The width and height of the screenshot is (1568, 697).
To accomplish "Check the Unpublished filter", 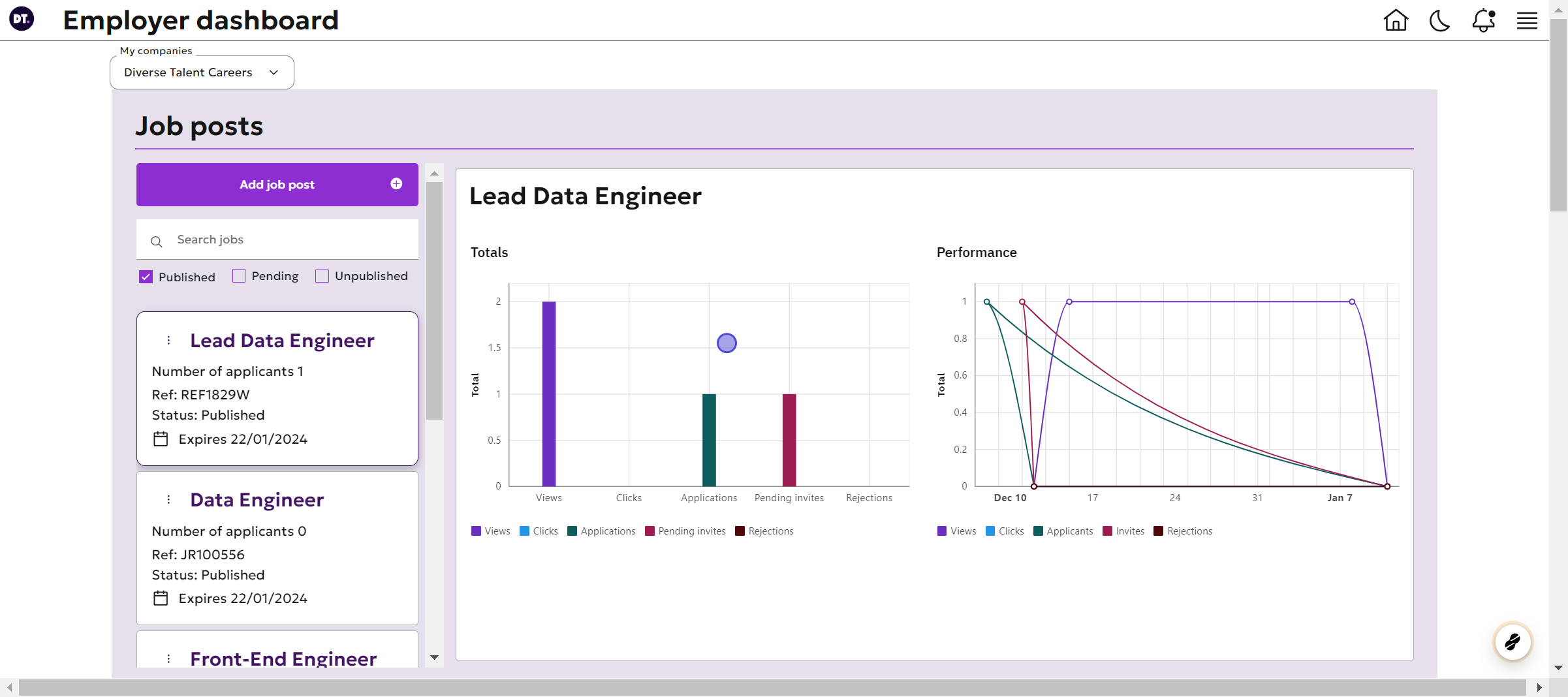I will tap(322, 276).
